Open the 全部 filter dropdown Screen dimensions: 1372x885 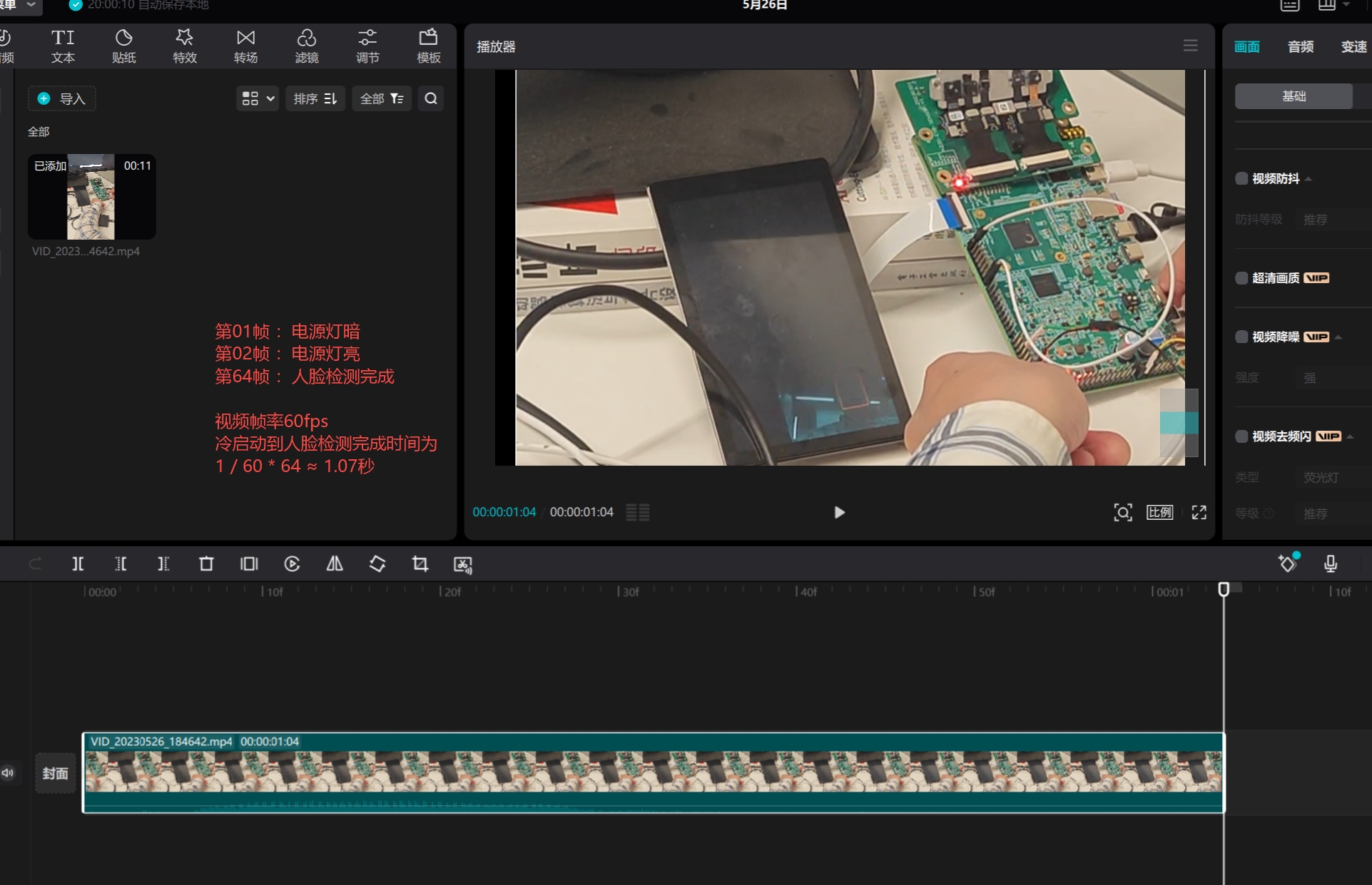point(381,98)
